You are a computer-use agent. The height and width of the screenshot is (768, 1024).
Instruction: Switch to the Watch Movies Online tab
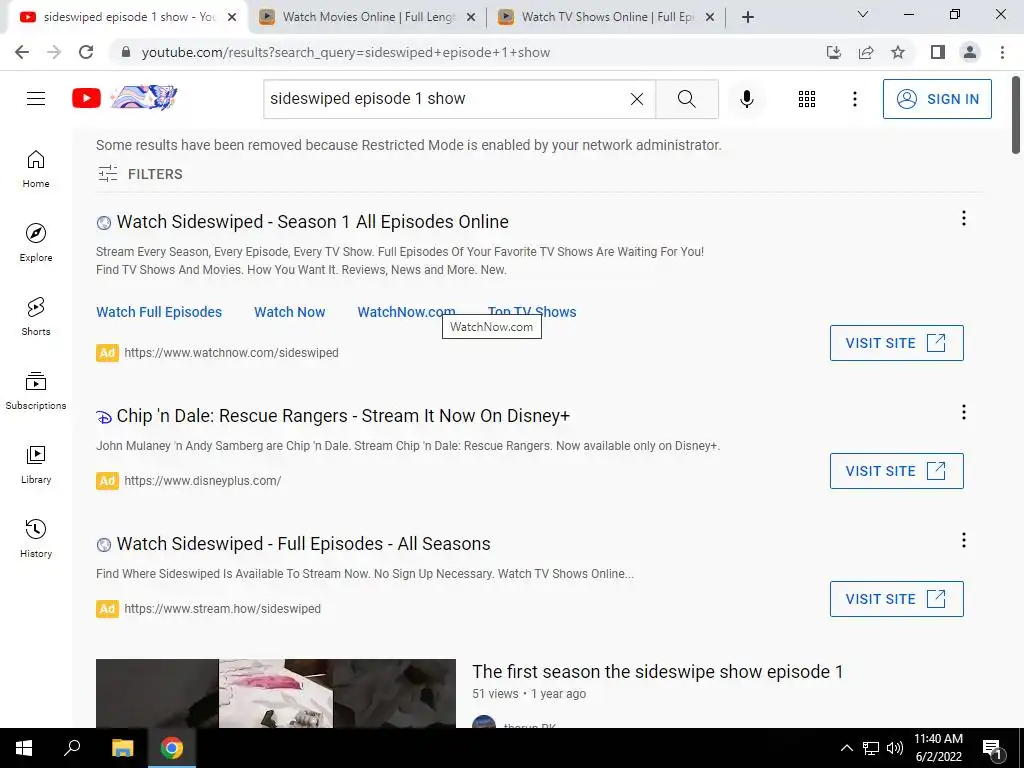(368, 17)
